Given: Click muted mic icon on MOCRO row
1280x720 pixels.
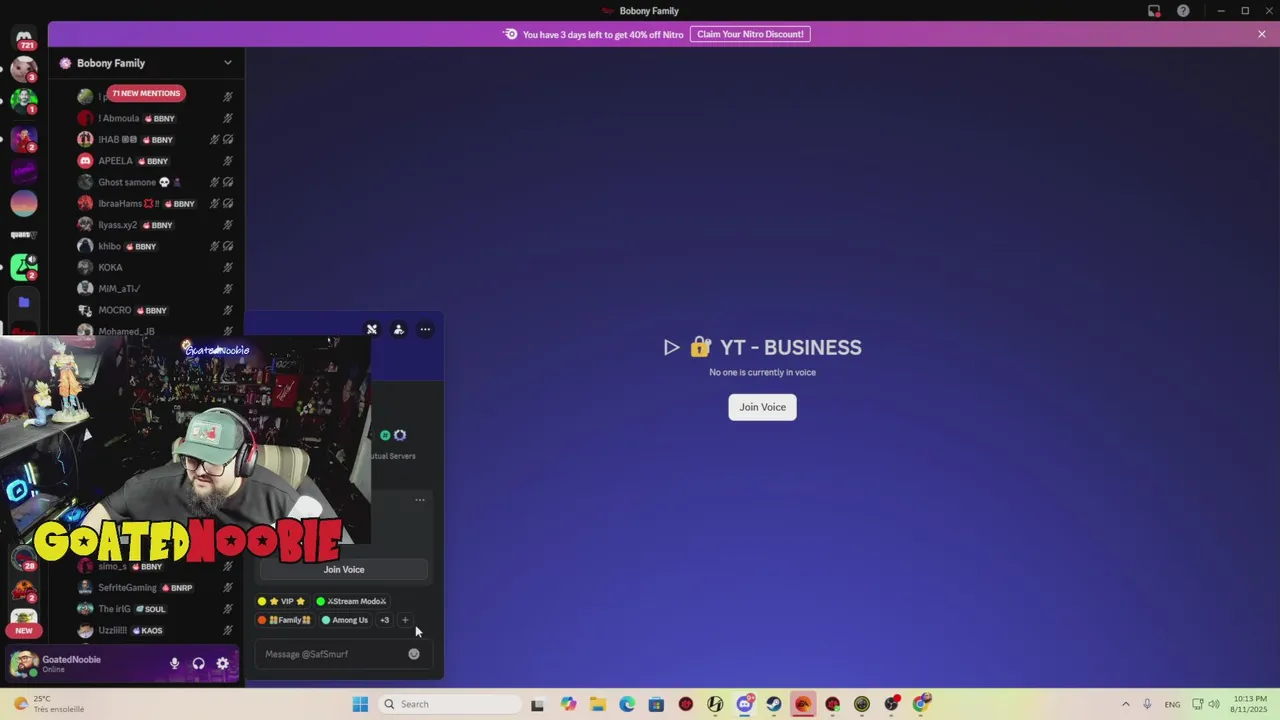Looking at the screenshot, I should pos(228,311).
